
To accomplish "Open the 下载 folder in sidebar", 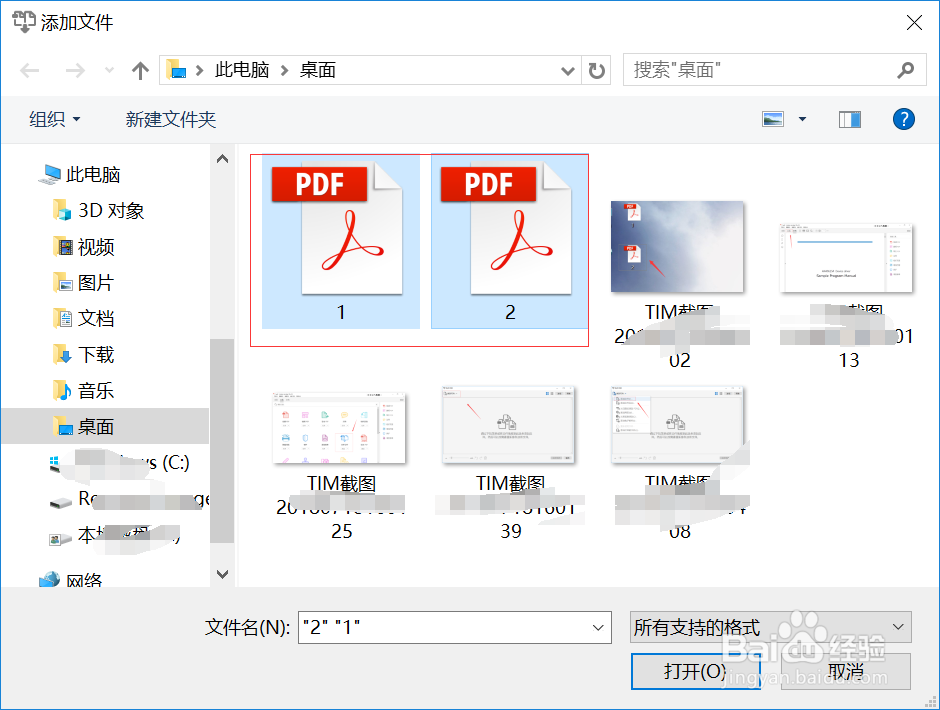I will pos(83,354).
